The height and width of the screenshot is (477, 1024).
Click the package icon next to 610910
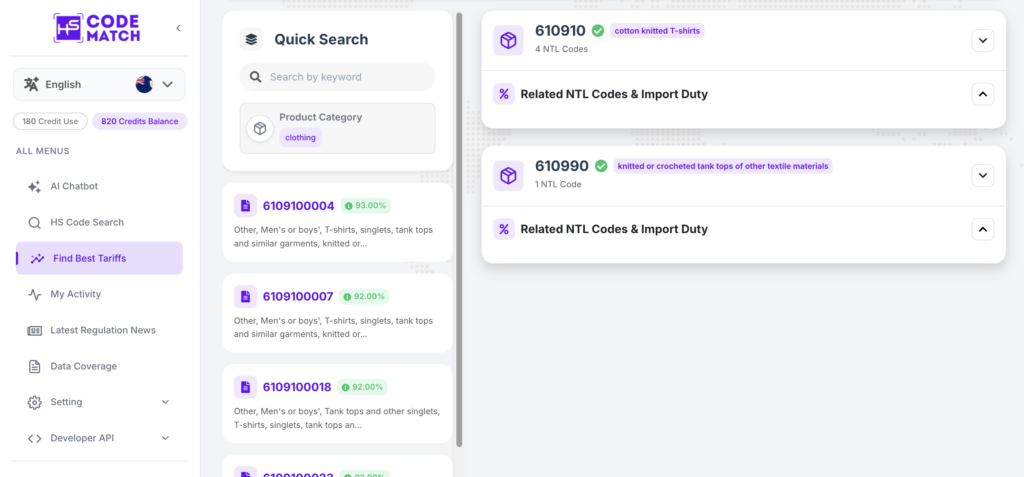[x=508, y=41]
